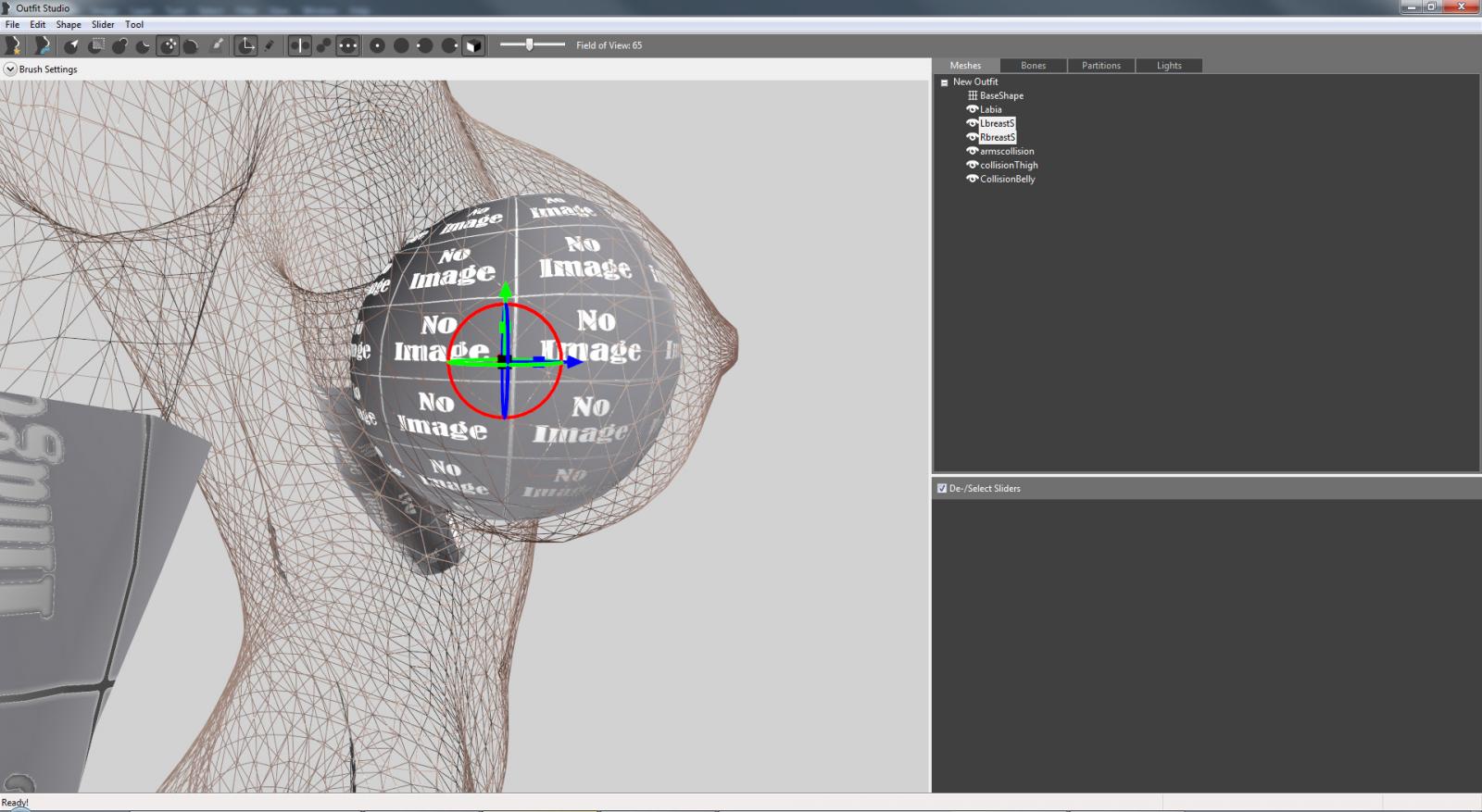This screenshot has height=812, width=1482.
Task: Click the Ready! status bar text
Action: point(15,803)
